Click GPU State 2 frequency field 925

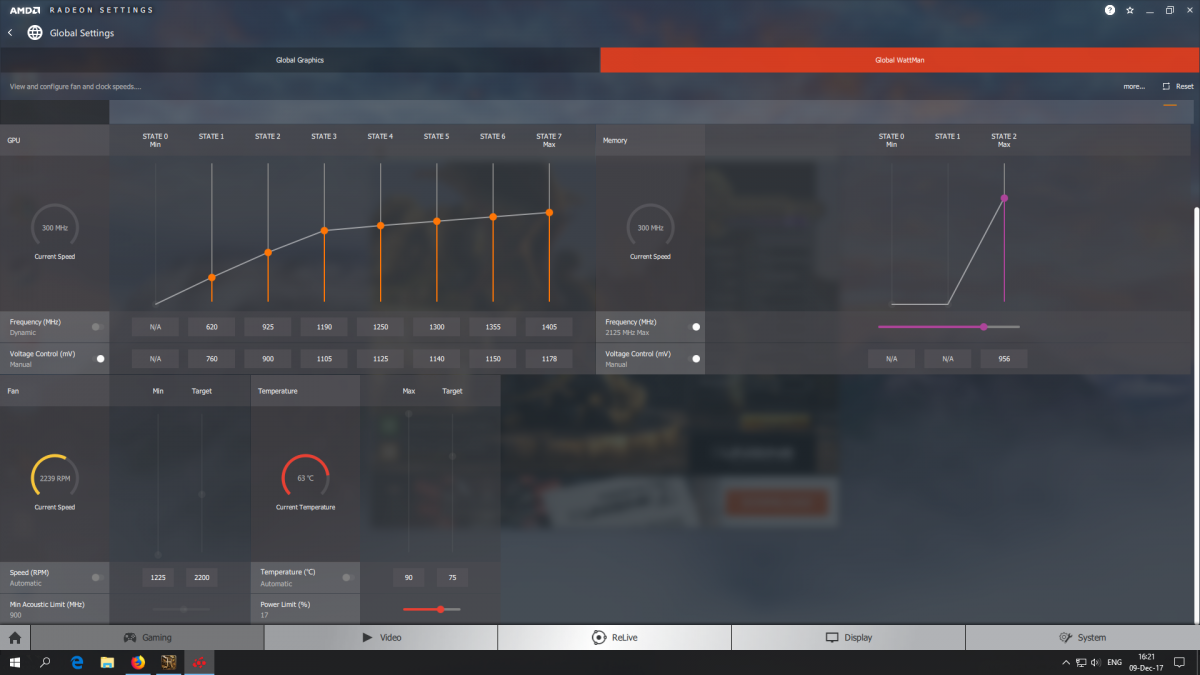[x=267, y=327]
